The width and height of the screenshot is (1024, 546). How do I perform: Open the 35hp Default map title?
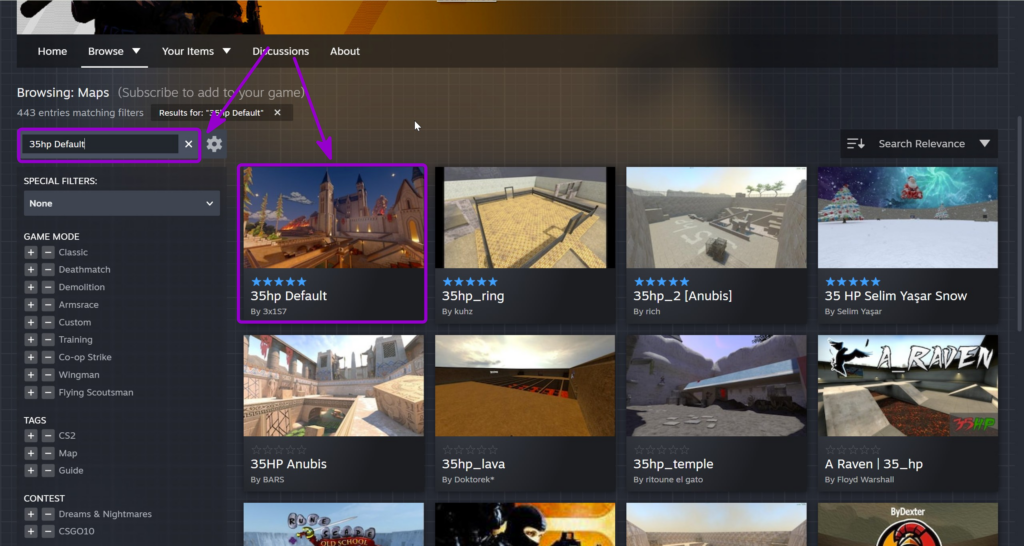[289, 296]
